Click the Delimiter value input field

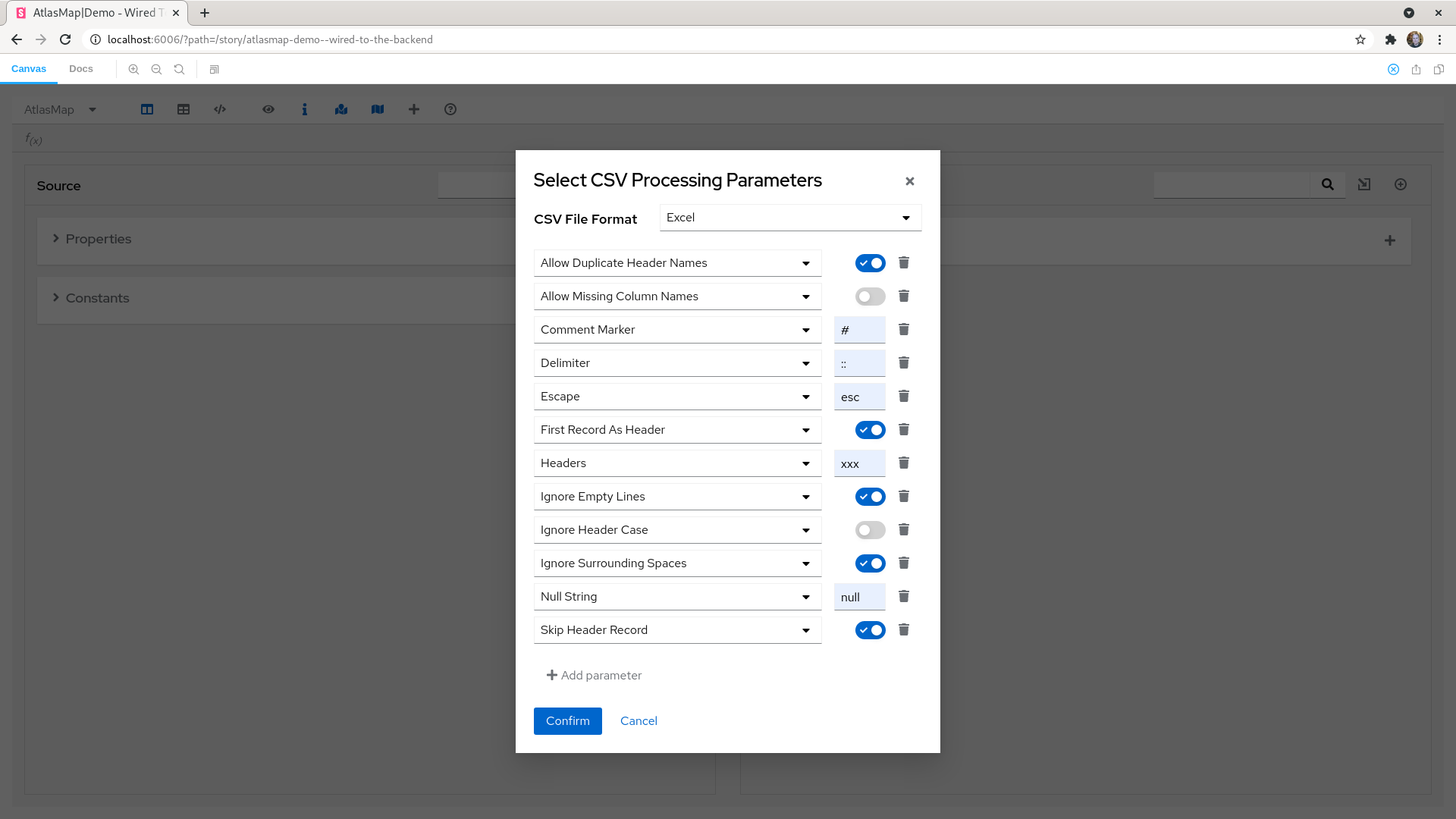pos(859,362)
